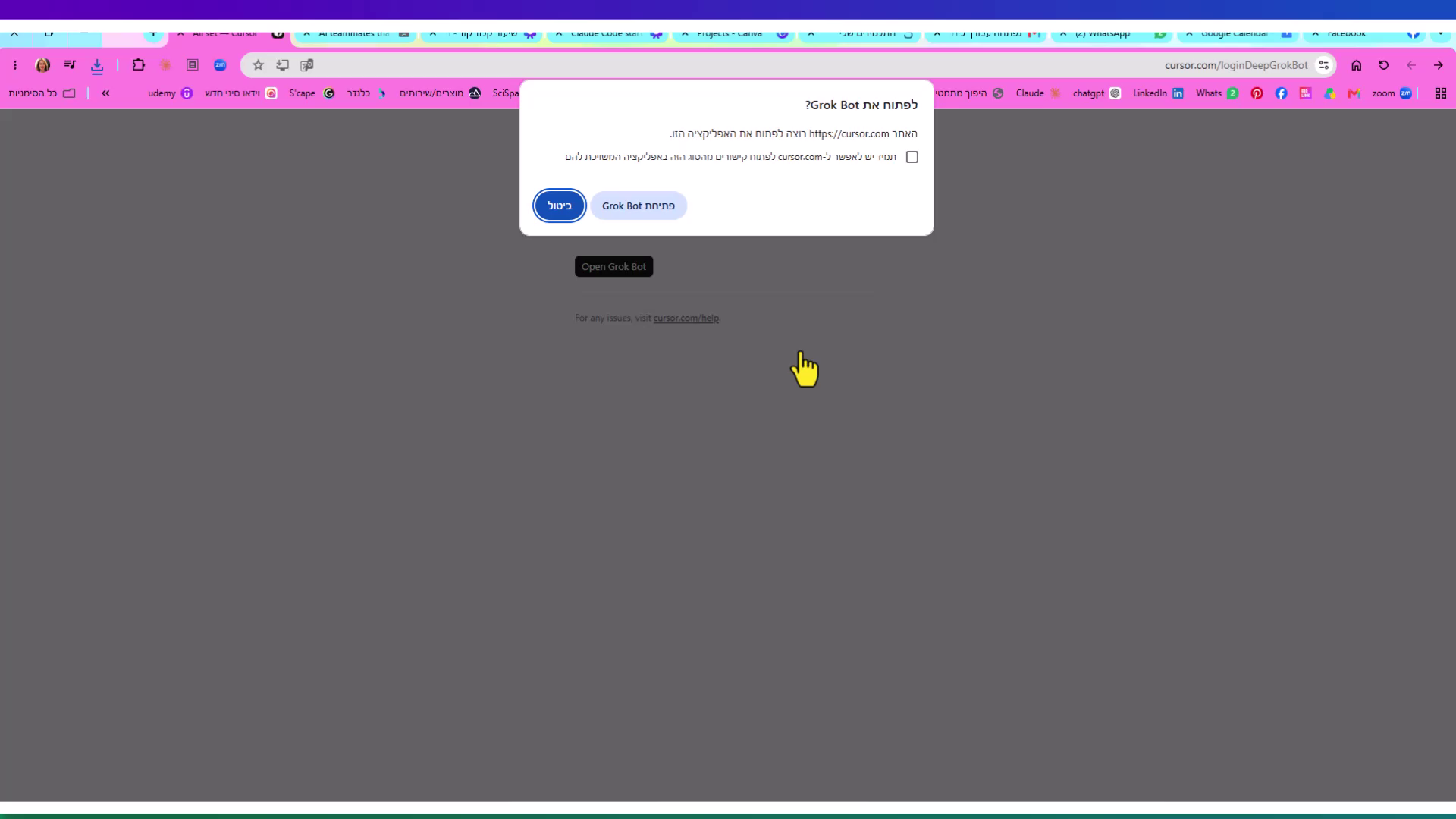Open the S'cape bookmark
The image size is (1456, 819).
point(312,93)
